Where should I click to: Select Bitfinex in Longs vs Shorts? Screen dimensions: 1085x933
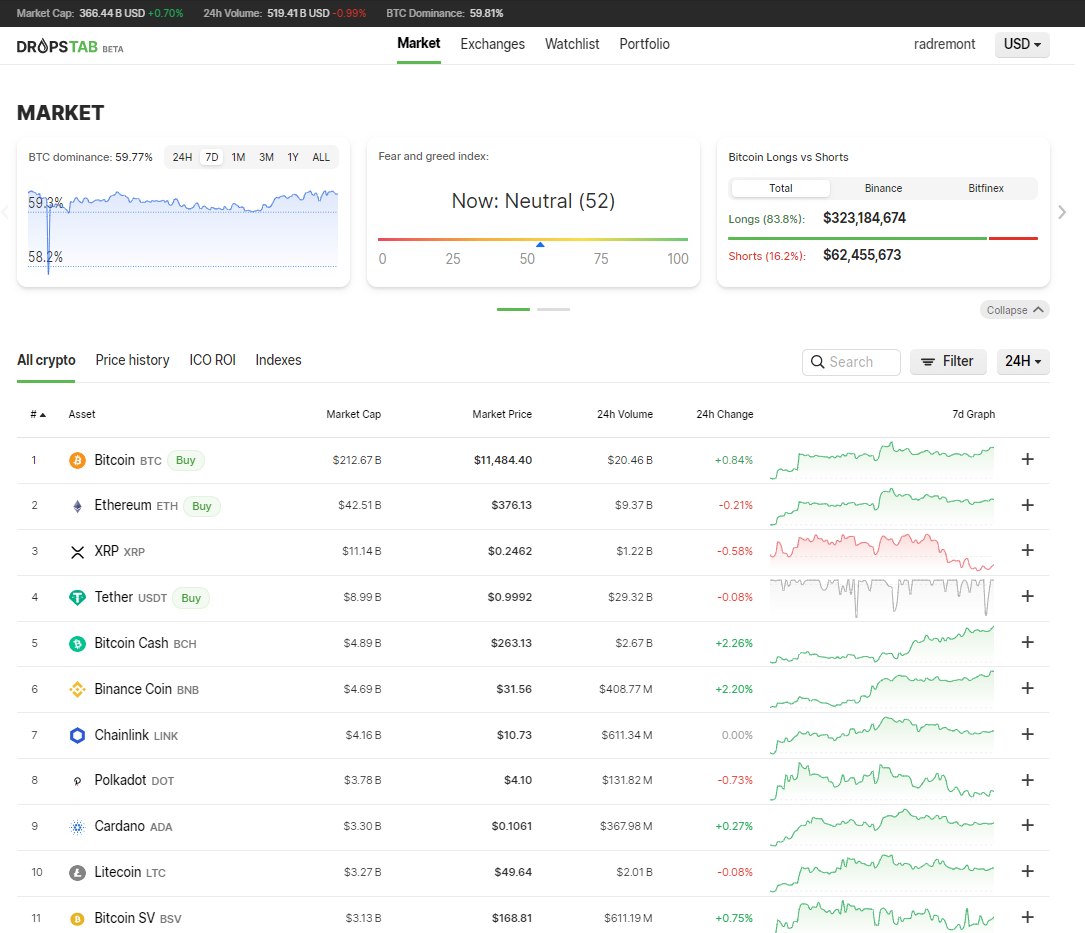click(x=985, y=188)
